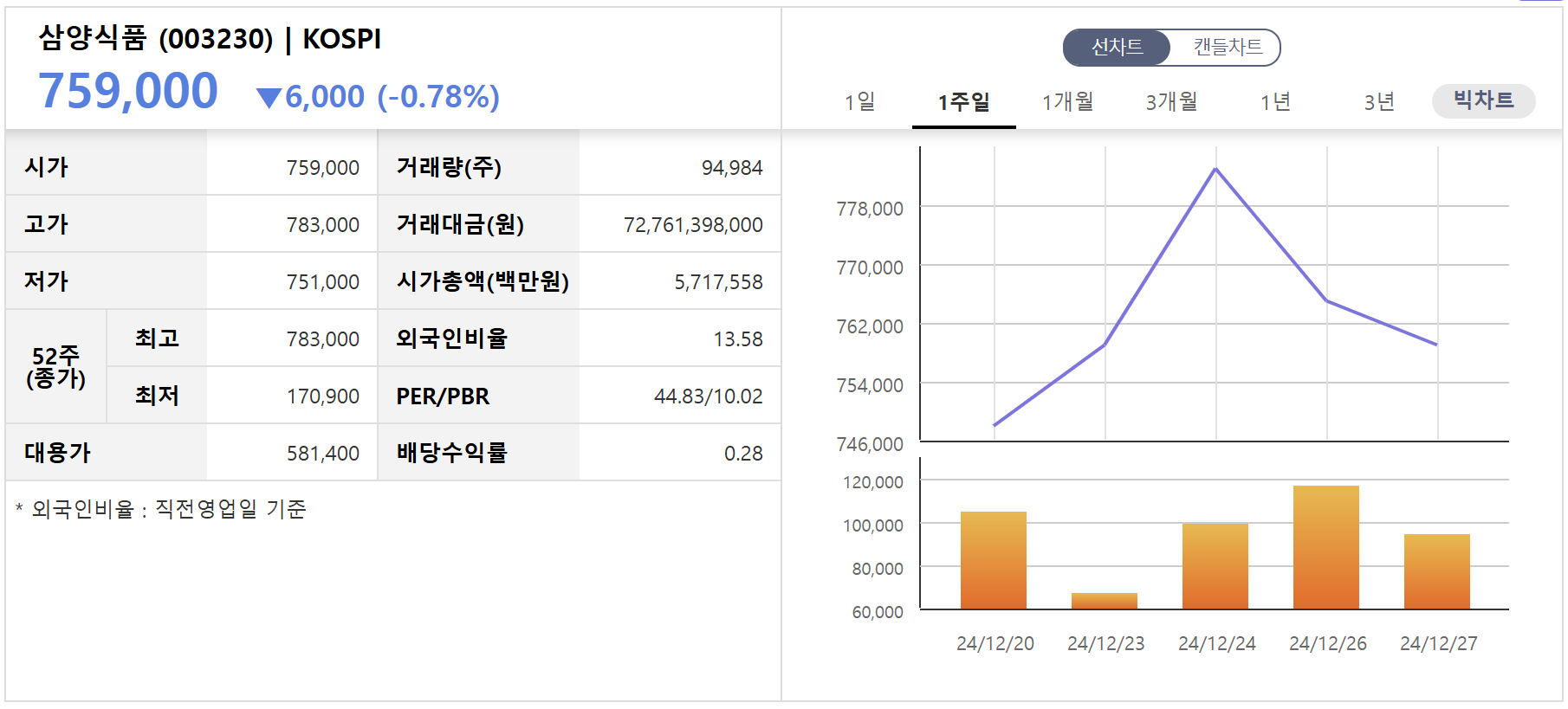Click the PER/PBR value 44.83/10.02

click(708, 396)
